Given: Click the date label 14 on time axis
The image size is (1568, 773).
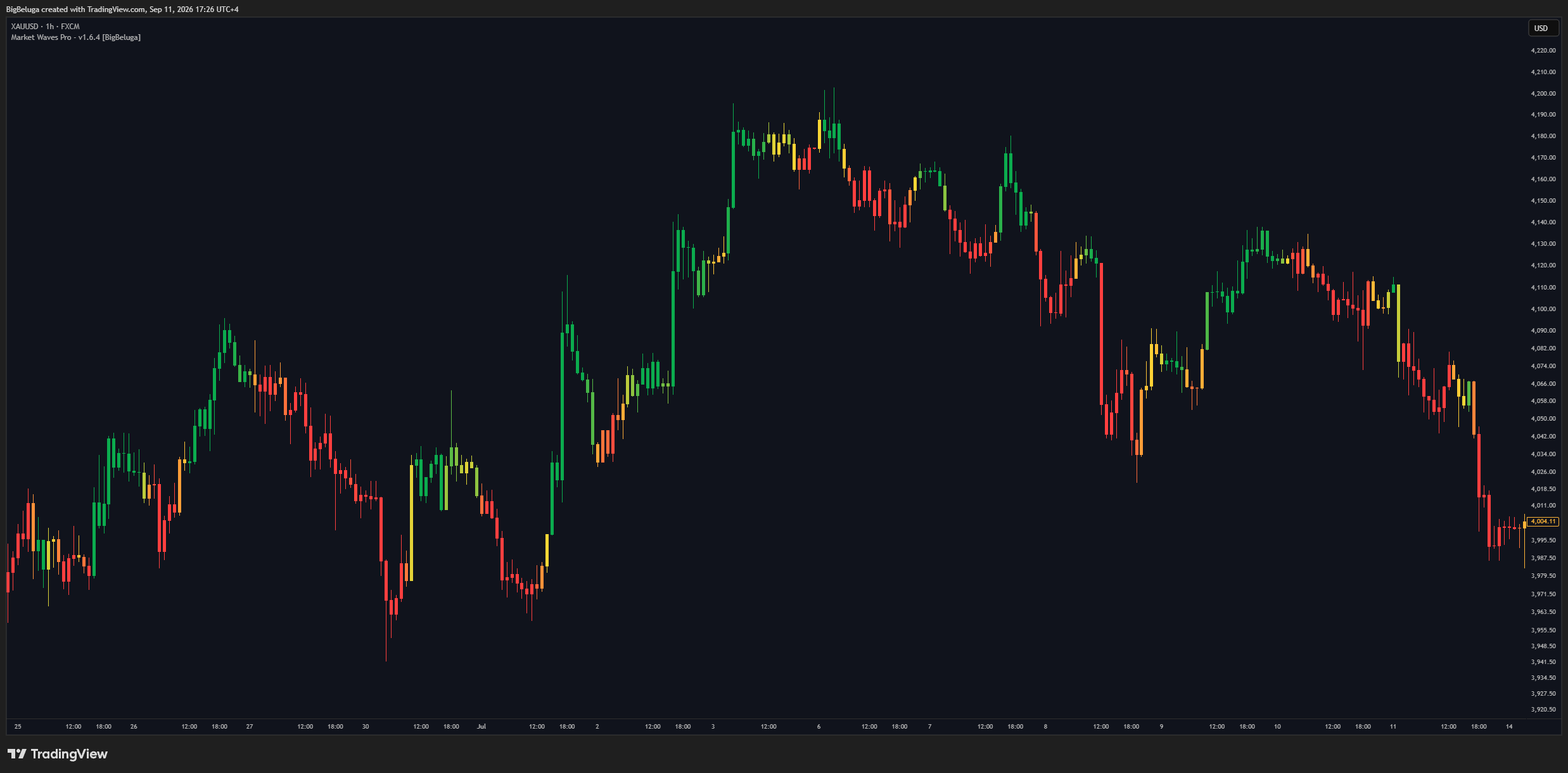Looking at the screenshot, I should (1509, 727).
